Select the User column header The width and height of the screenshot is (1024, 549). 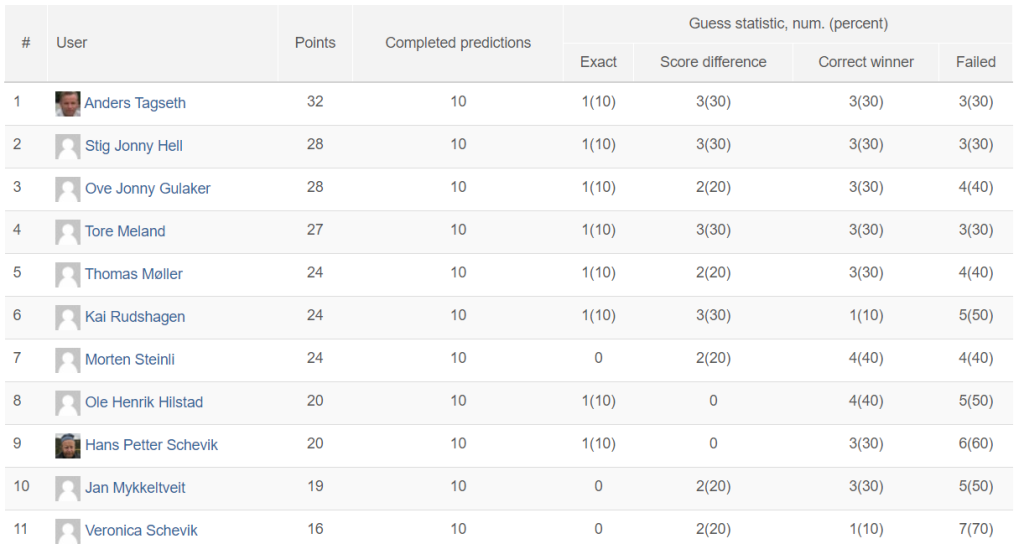click(x=72, y=43)
